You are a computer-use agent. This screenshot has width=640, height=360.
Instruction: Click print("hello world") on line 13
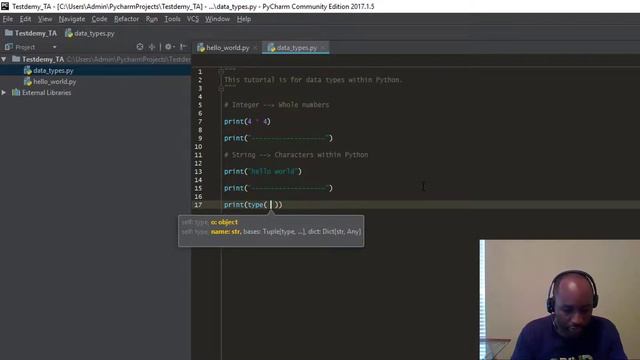263,172
